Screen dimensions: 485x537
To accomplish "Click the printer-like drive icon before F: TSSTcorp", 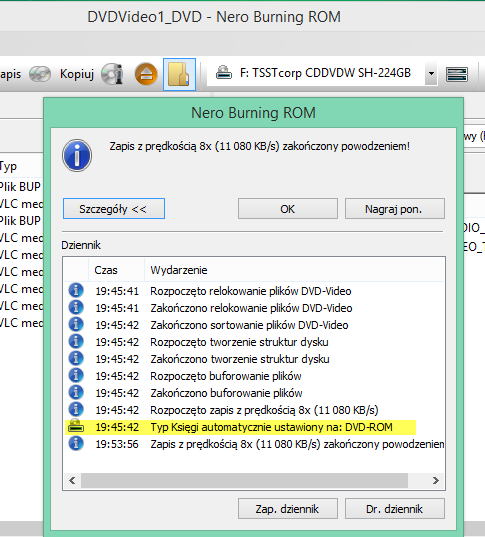I will click(224, 73).
